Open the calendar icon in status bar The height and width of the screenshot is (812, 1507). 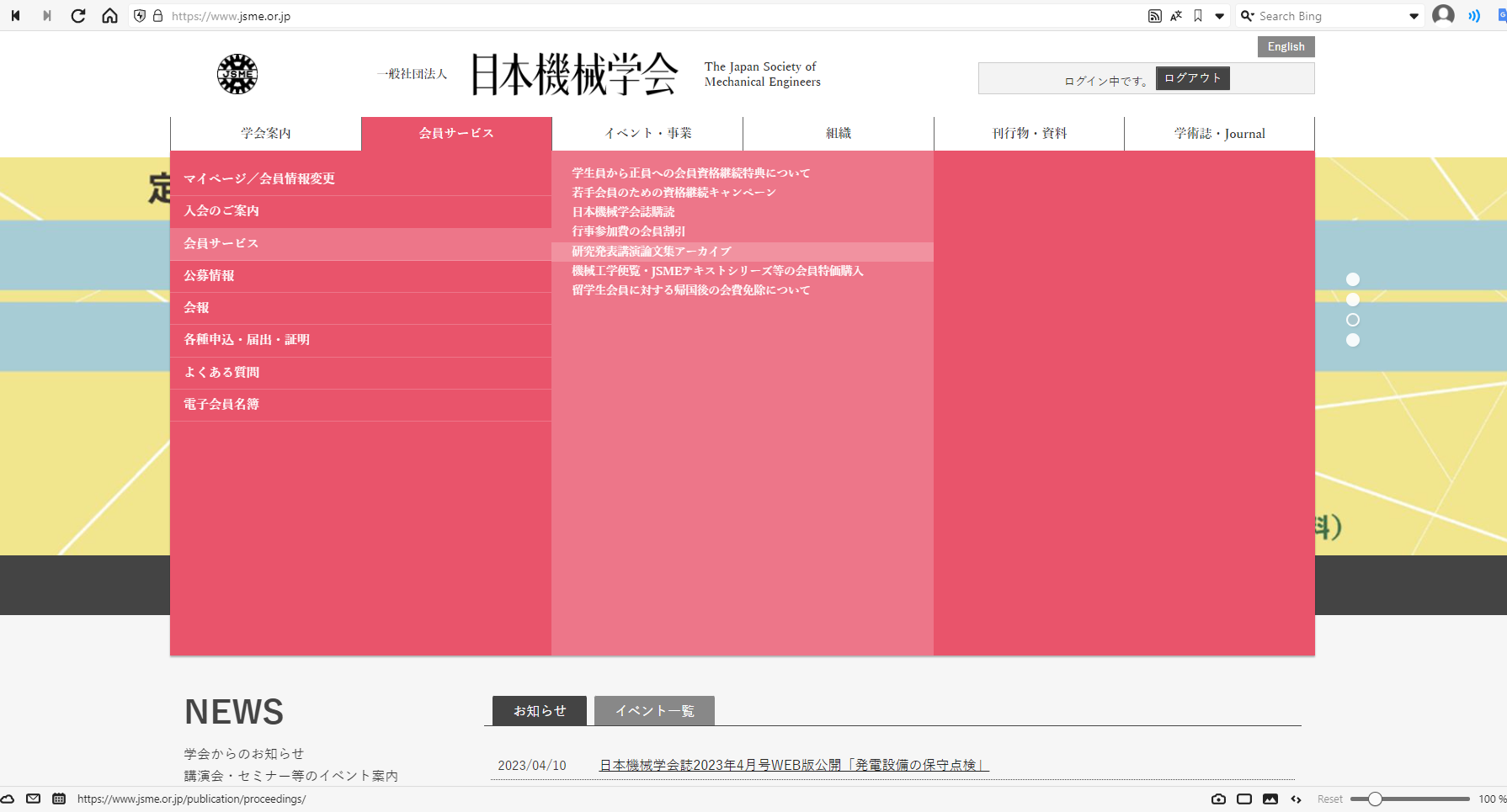click(x=59, y=799)
